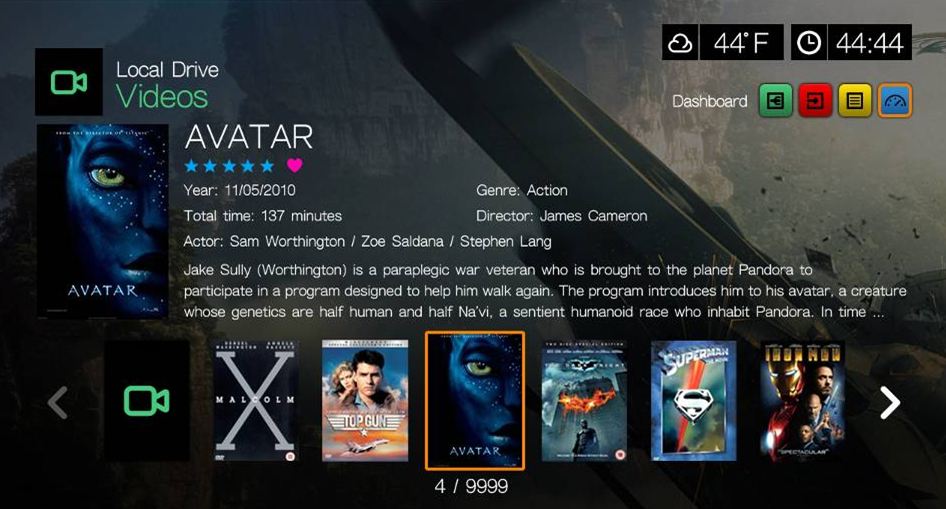The width and height of the screenshot is (946, 509).
Task: Select the green dashboard button
Action: pos(775,101)
